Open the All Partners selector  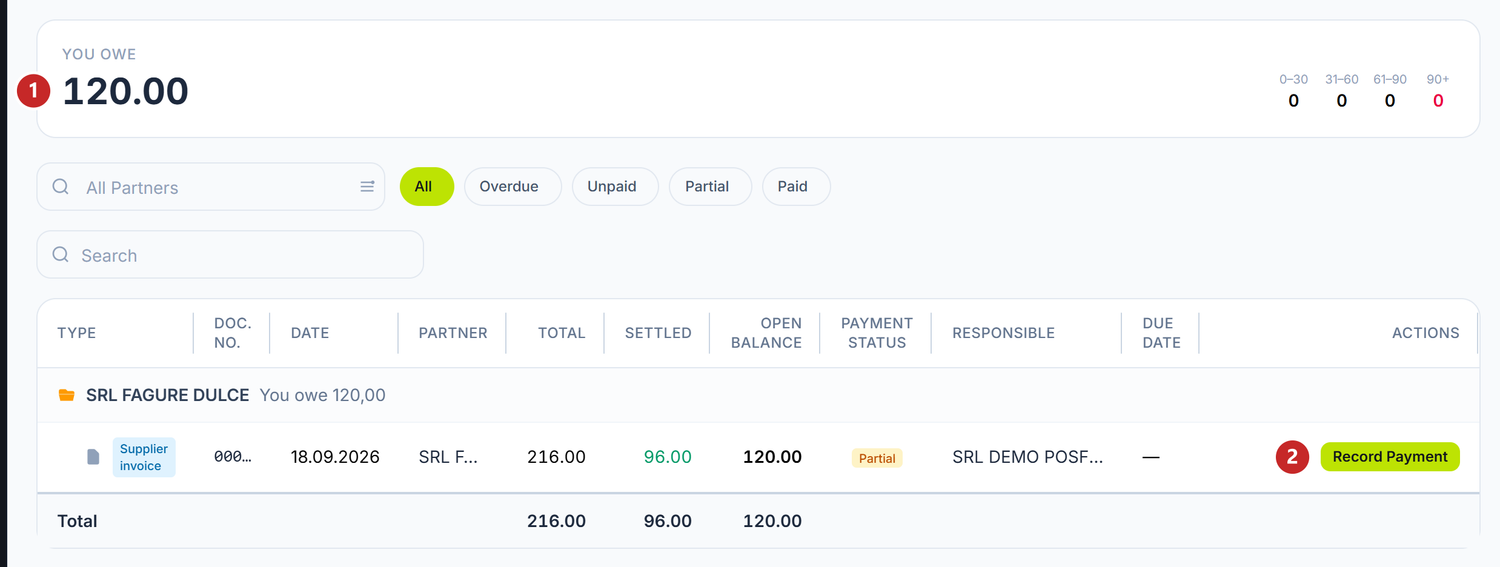point(211,187)
